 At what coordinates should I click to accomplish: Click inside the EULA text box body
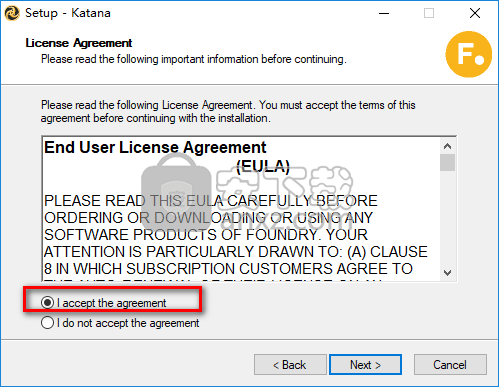[x=241, y=209]
